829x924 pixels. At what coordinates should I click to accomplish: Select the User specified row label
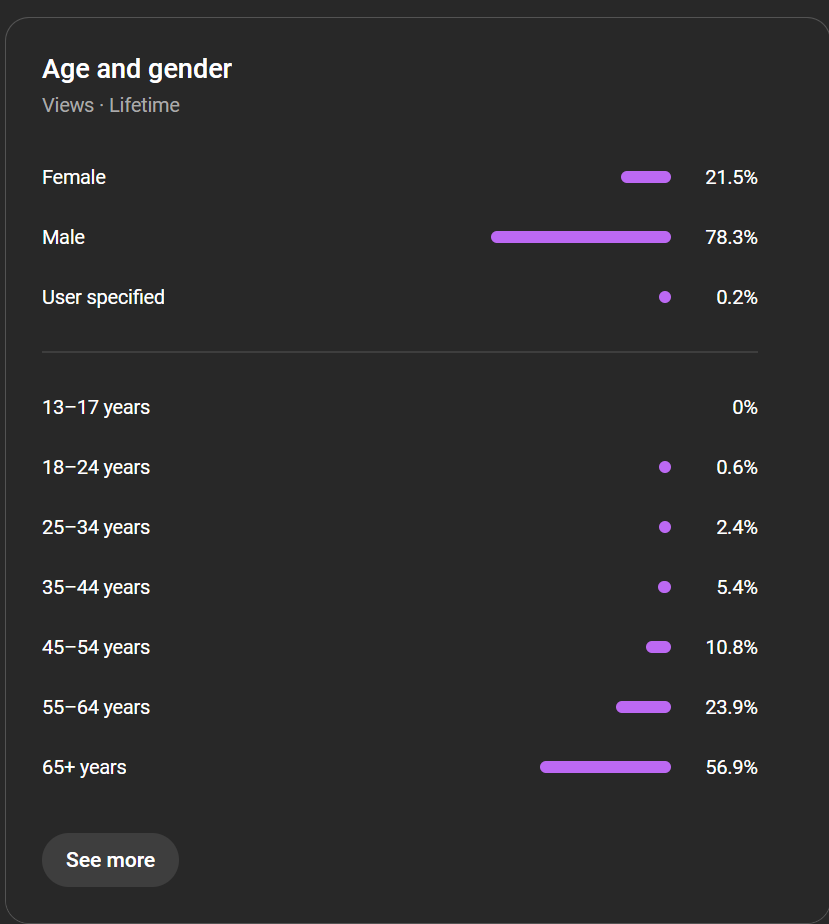click(103, 298)
